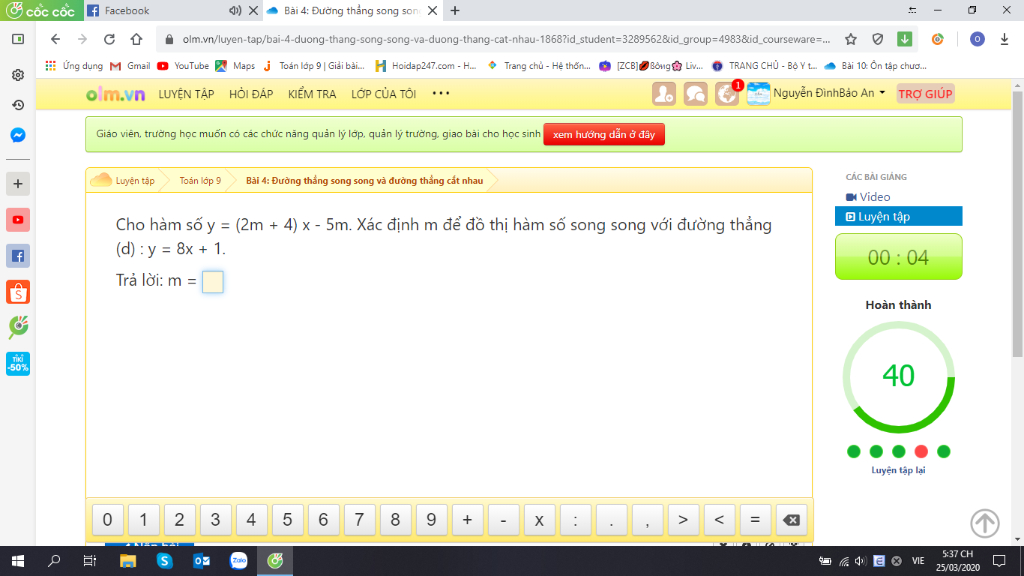Go to browser home page
Viewport: 1024px width, 576px height.
136,39
